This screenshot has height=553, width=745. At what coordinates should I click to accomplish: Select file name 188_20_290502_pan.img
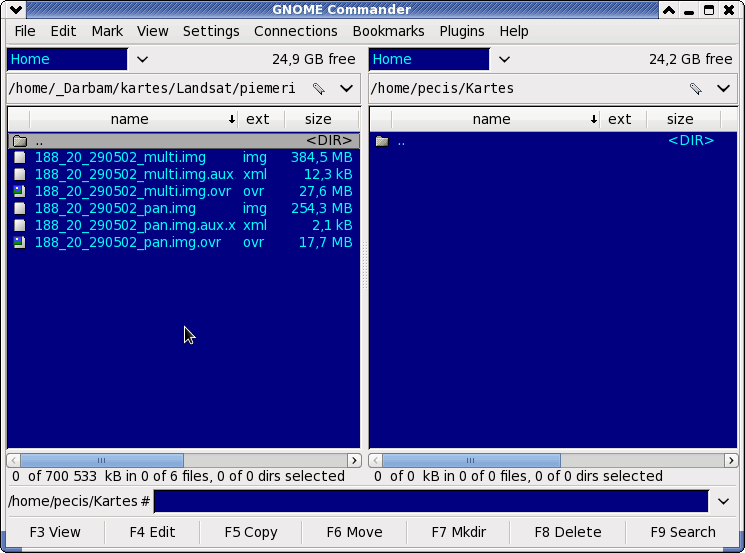[115, 209]
